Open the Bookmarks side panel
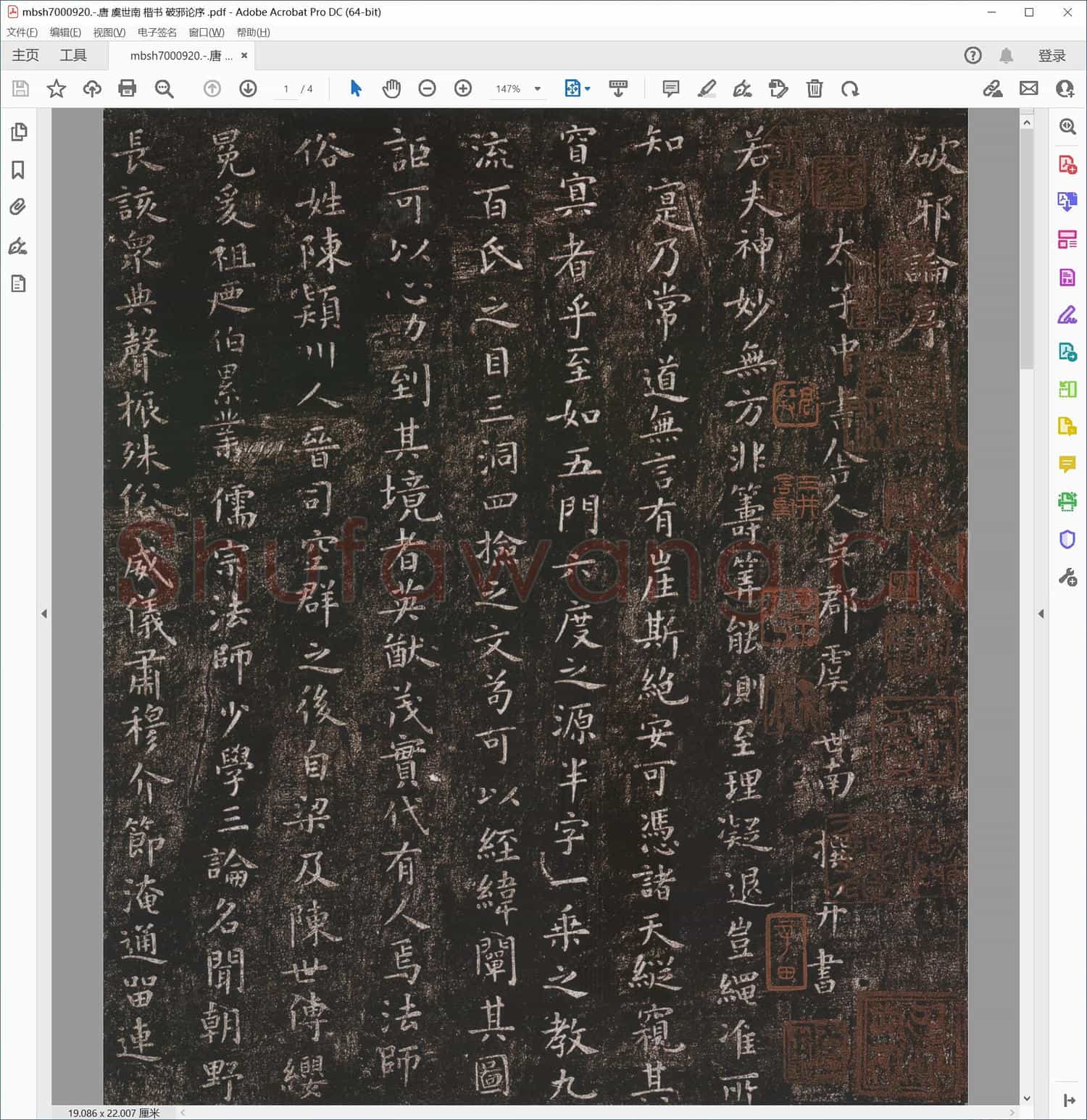1087x1120 pixels. pos(18,170)
